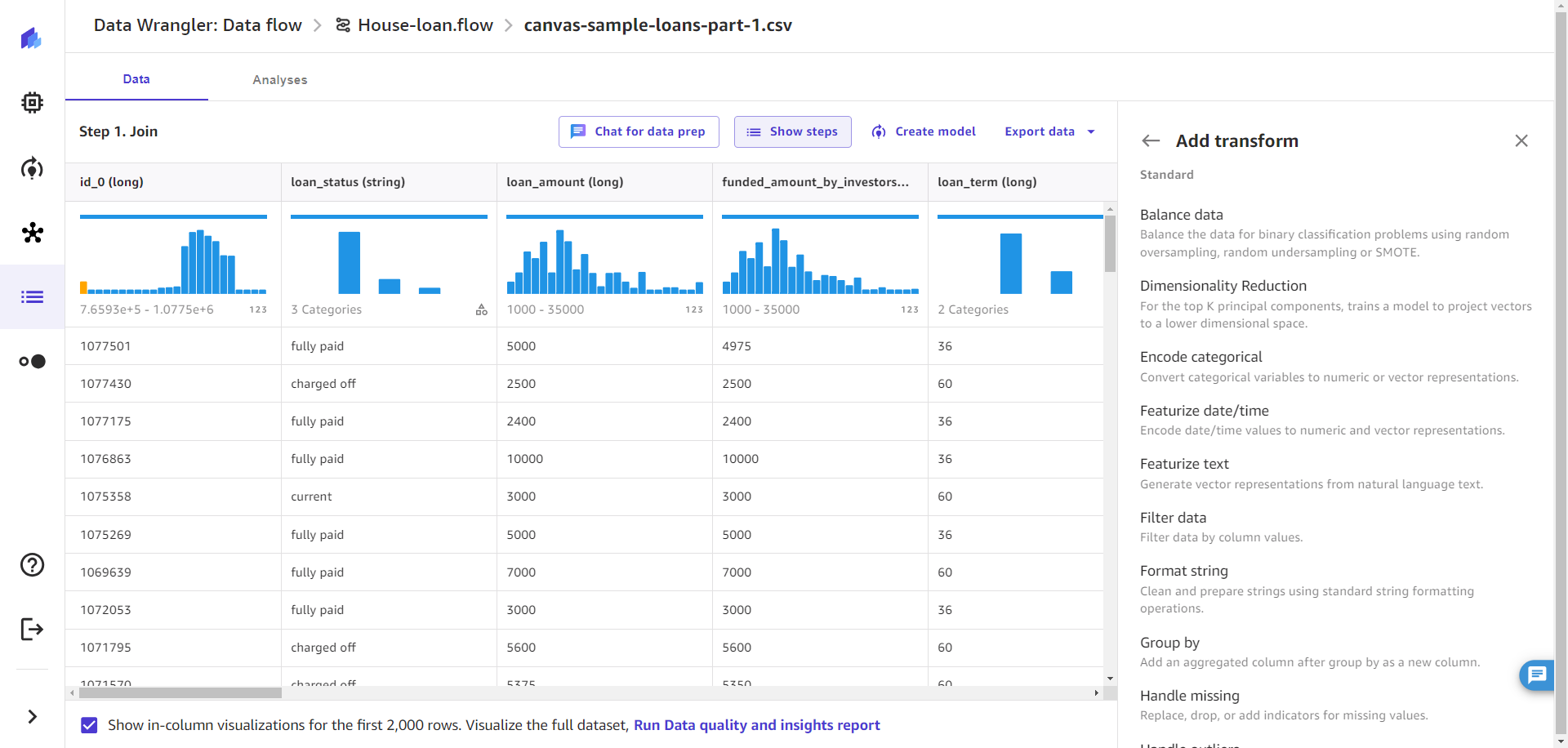Click the Chat for data prep button
The image size is (1568, 748).
pos(639,131)
